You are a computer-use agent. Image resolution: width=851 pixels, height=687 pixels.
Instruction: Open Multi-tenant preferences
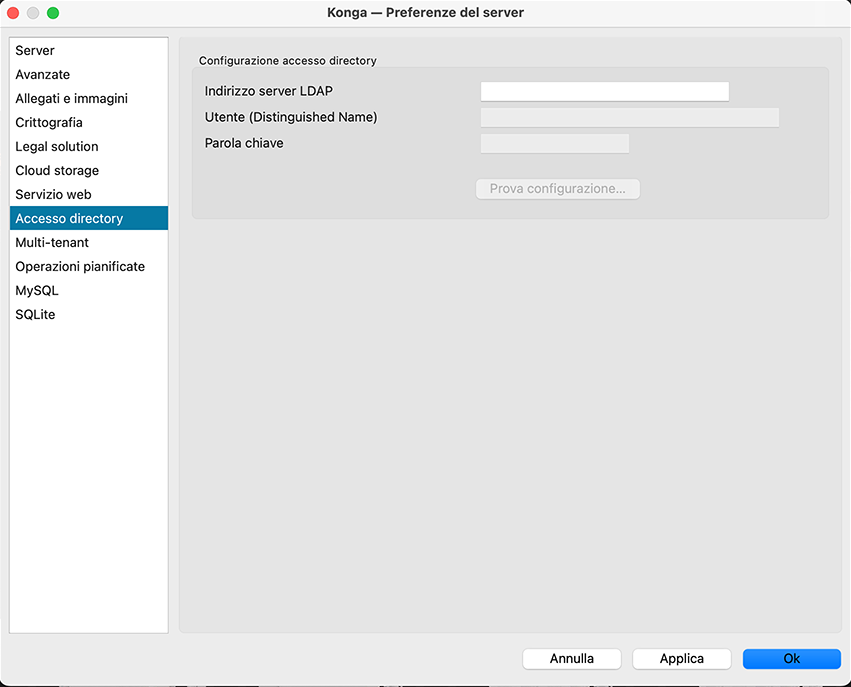[52, 243]
